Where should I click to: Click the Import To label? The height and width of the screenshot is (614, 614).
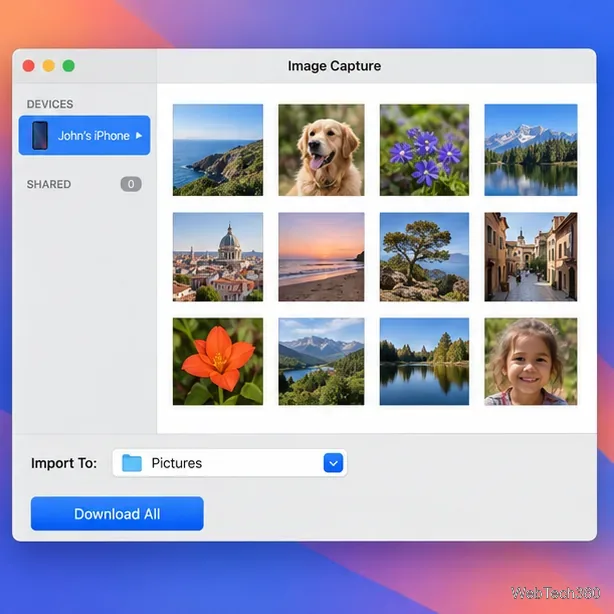(x=64, y=463)
